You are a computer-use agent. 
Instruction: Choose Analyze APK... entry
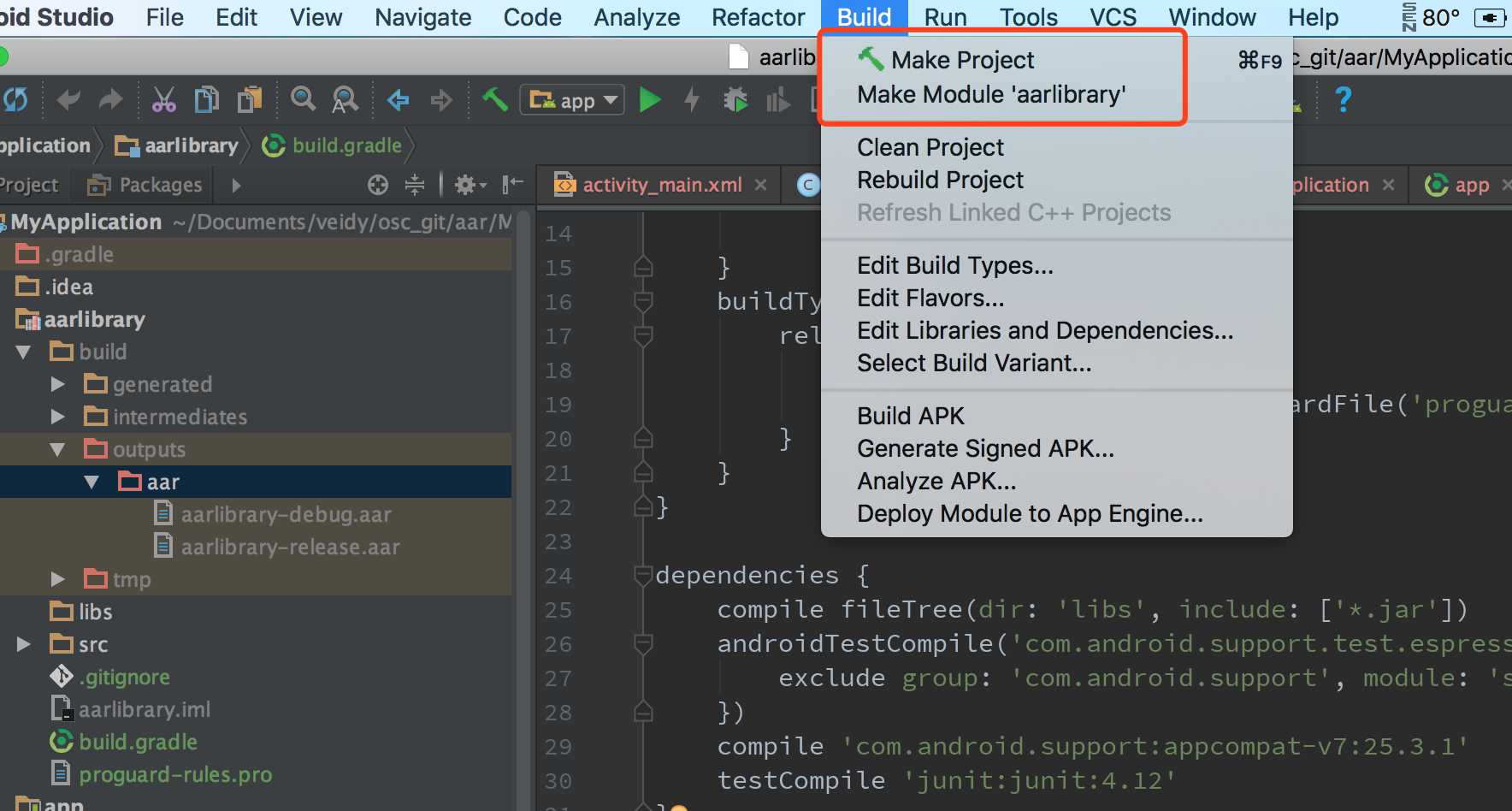(1057, 481)
